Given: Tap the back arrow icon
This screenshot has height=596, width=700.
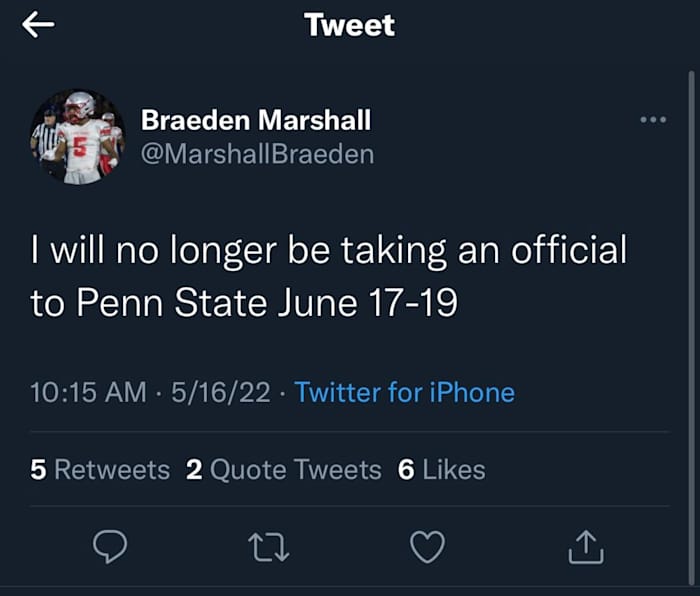Looking at the screenshot, I should [38, 26].
